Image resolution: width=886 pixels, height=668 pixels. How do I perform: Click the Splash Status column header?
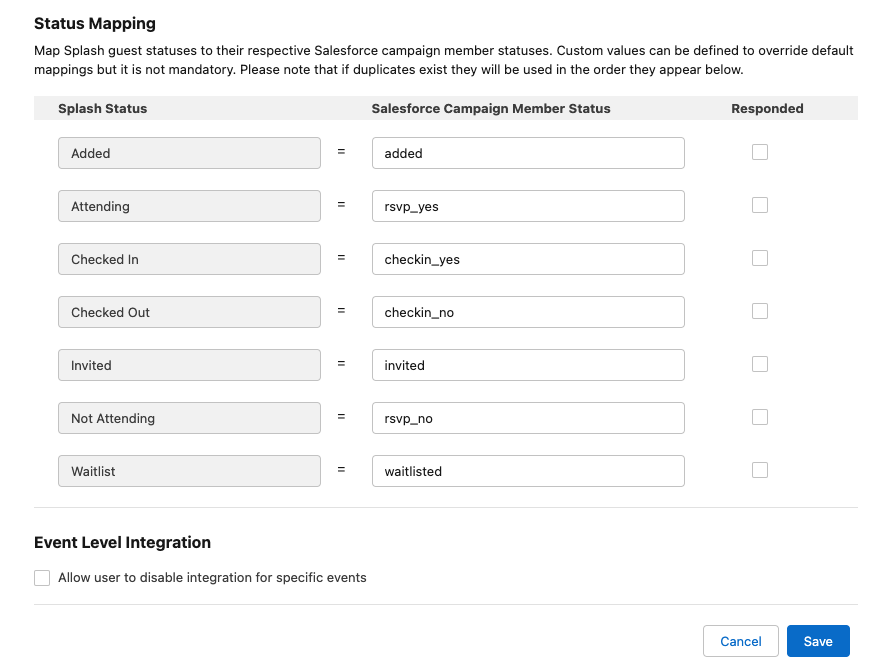click(102, 109)
